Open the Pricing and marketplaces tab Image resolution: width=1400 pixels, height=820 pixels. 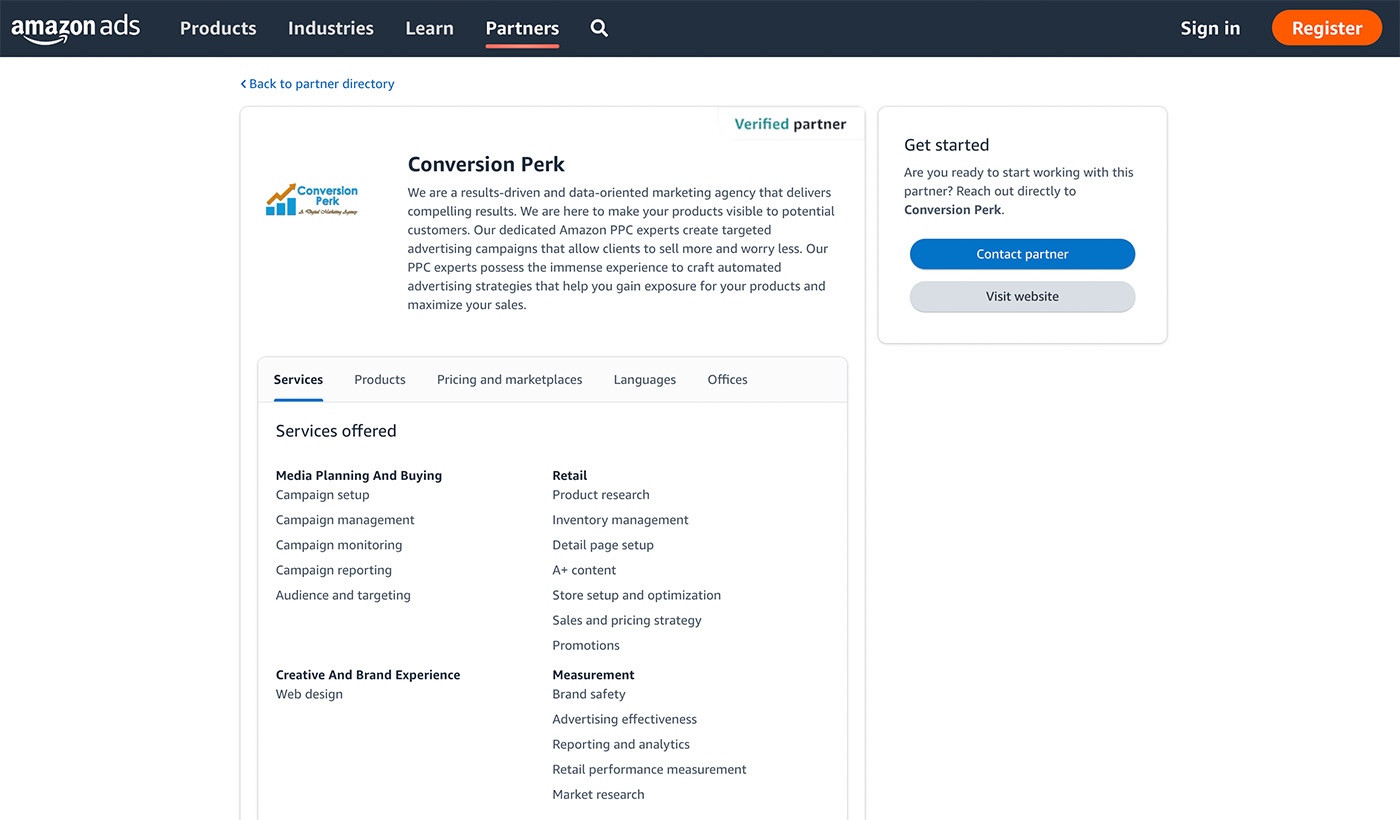click(x=509, y=379)
